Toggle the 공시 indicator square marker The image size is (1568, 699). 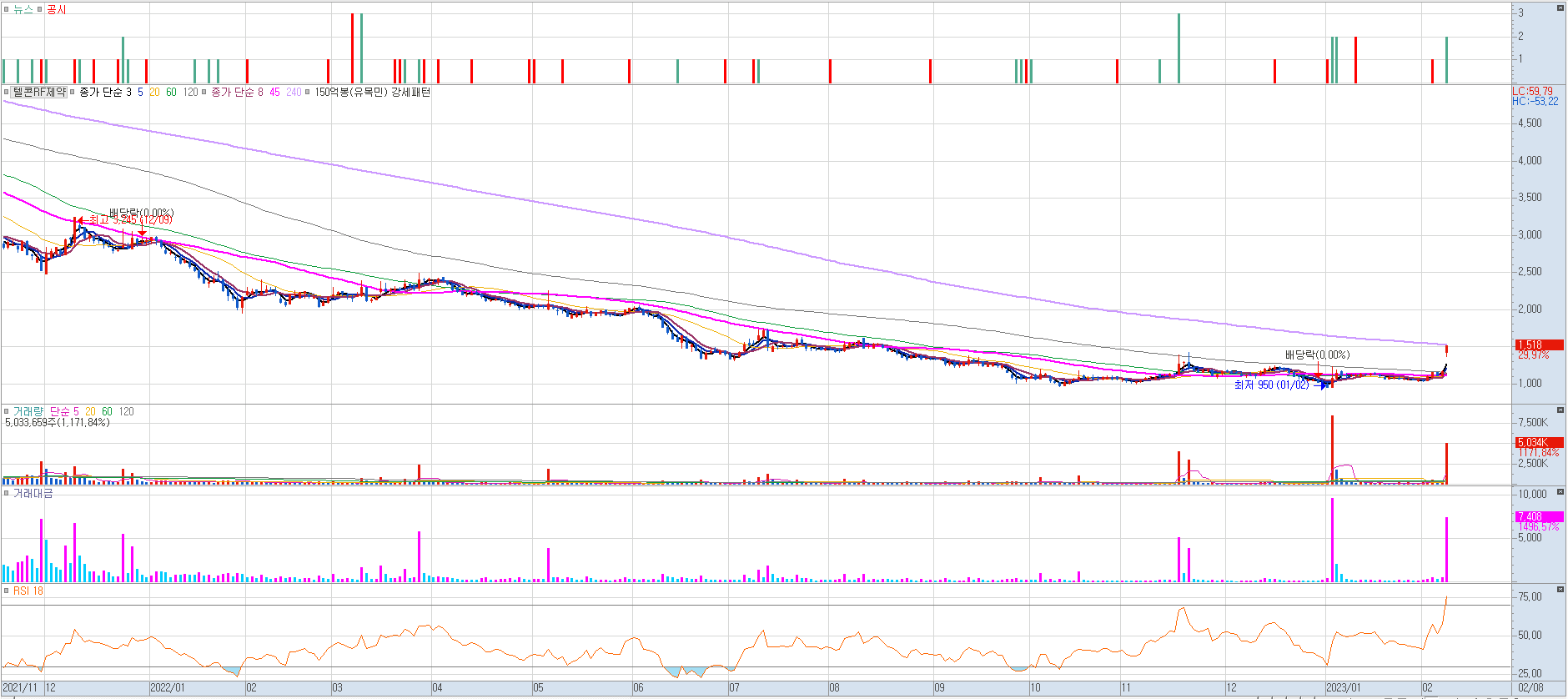39,9
